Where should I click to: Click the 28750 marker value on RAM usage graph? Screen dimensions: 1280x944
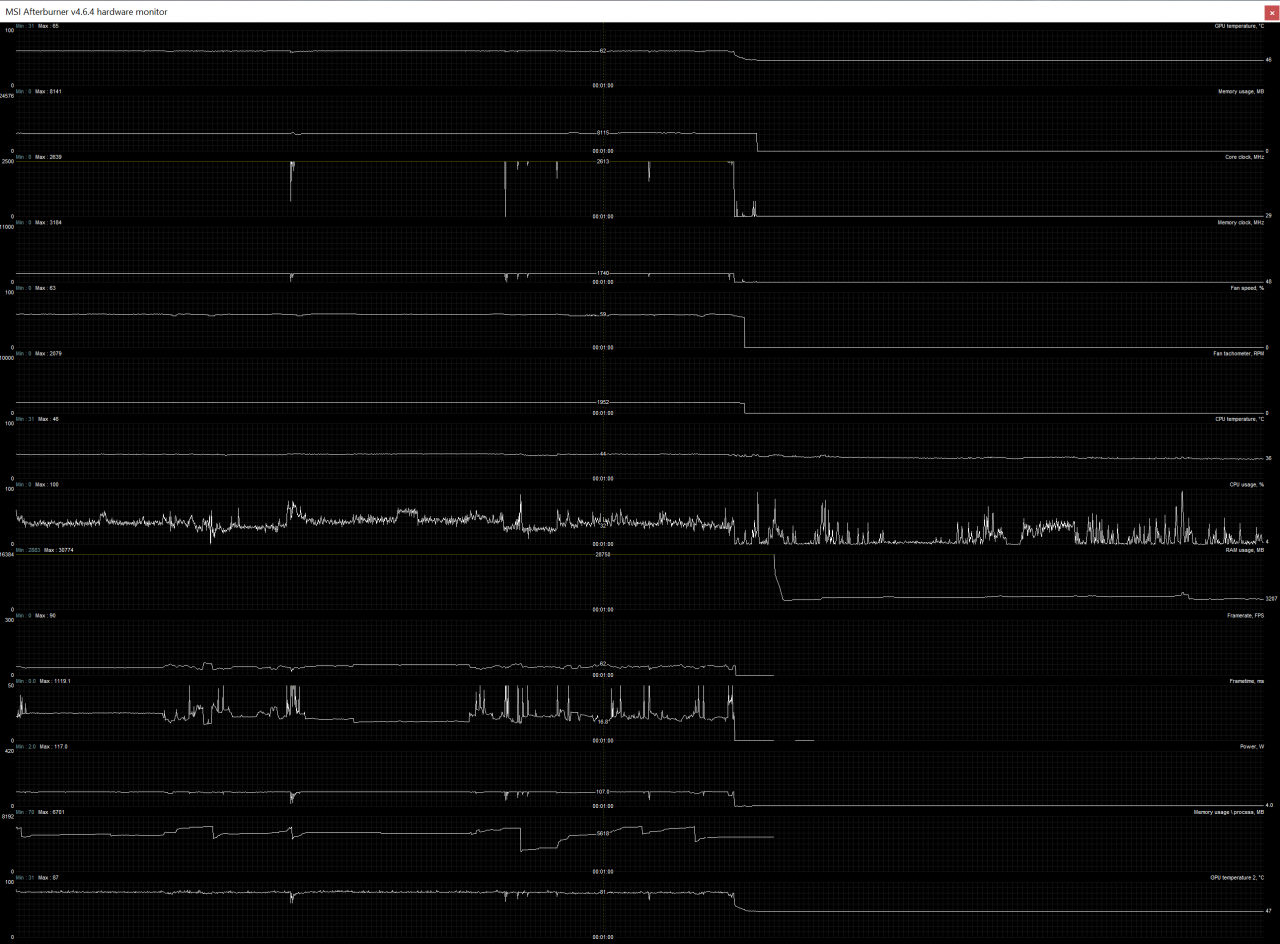coord(603,555)
